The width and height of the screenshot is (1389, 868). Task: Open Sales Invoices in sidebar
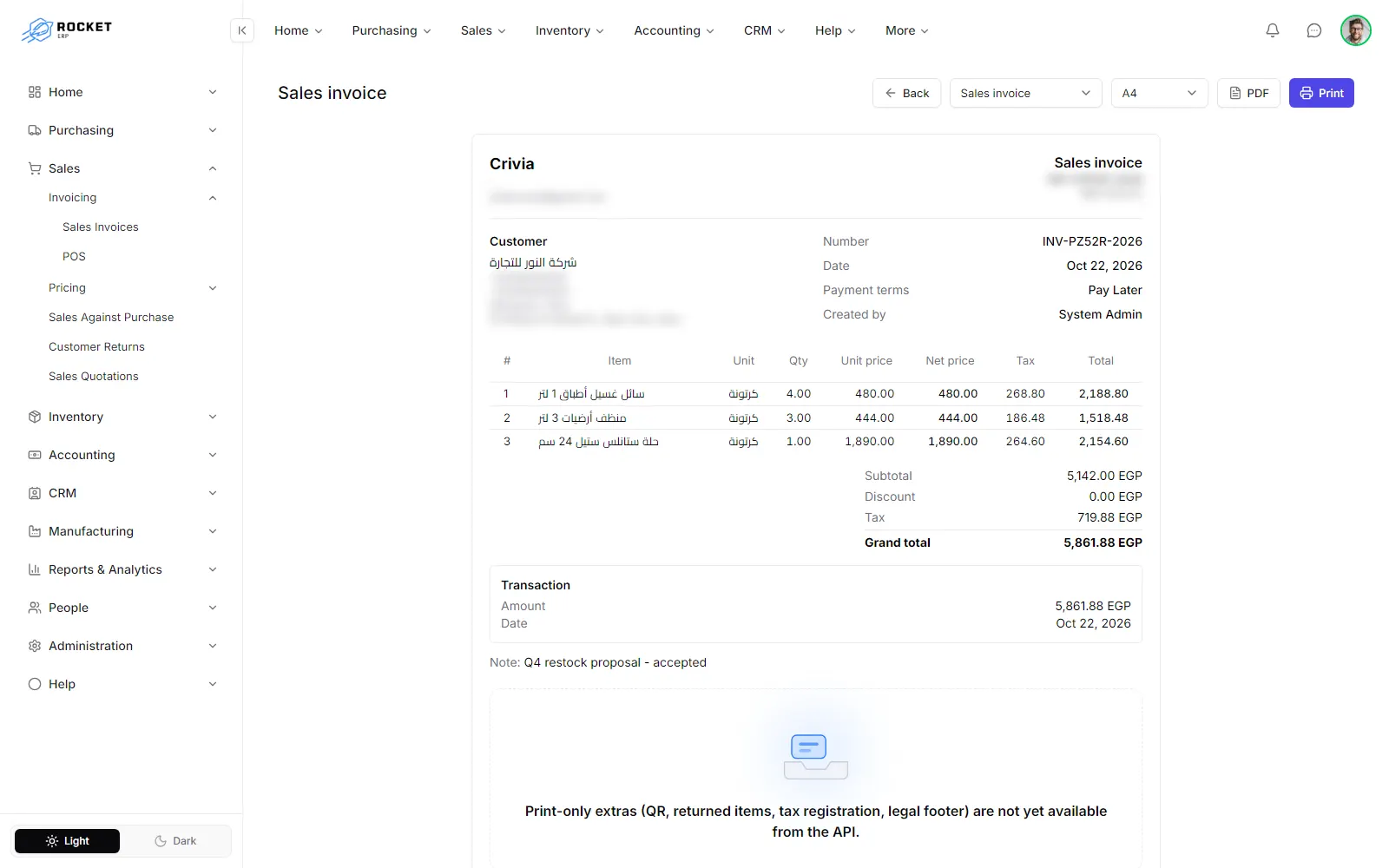101,227
